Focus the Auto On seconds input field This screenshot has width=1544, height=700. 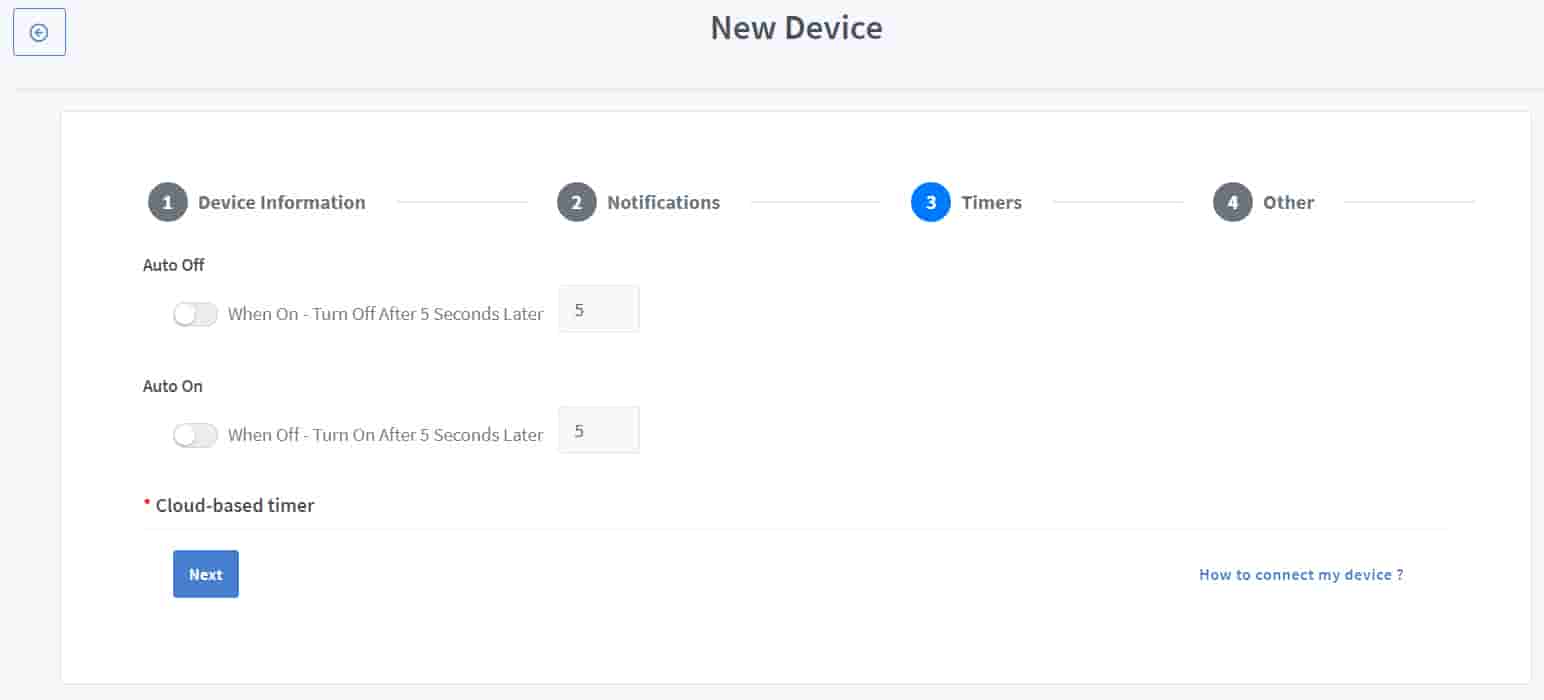tap(599, 431)
